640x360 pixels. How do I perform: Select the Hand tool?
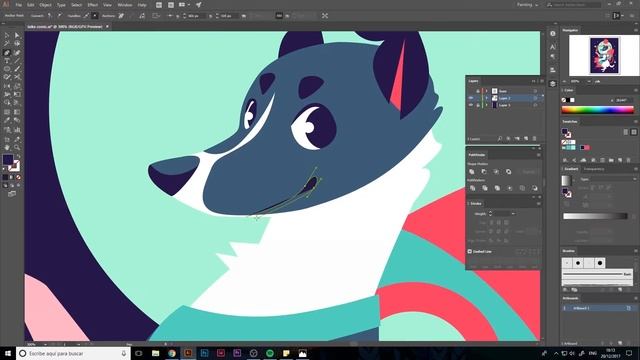(7, 147)
